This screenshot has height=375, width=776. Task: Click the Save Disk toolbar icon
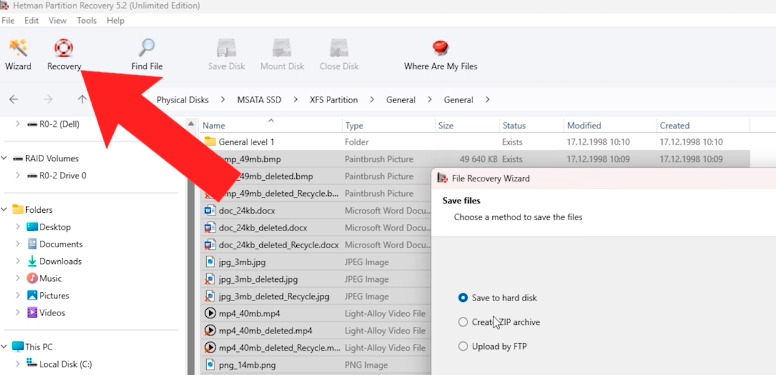point(226,48)
